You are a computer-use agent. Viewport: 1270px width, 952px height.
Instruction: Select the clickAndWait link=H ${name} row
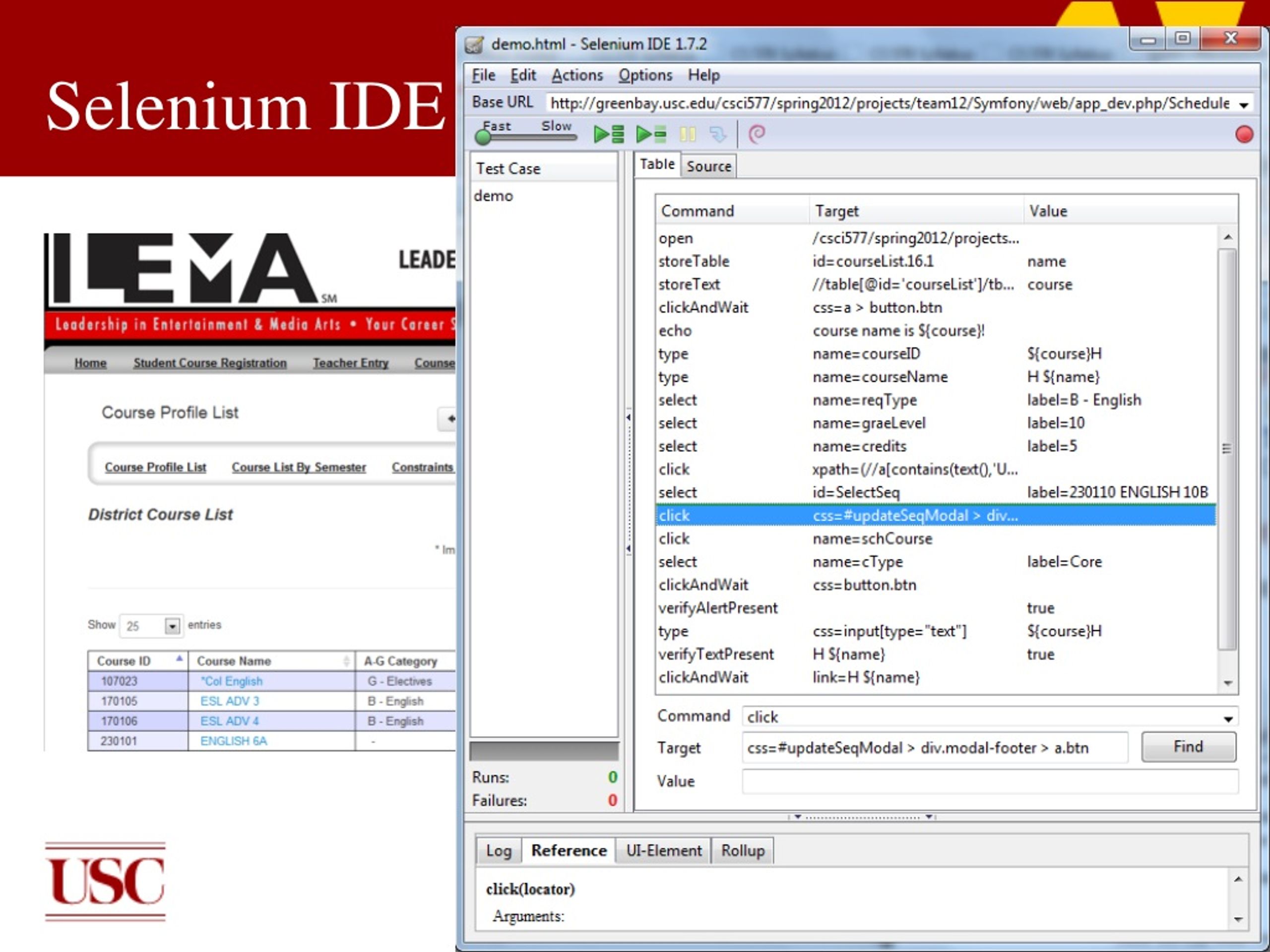(935, 678)
